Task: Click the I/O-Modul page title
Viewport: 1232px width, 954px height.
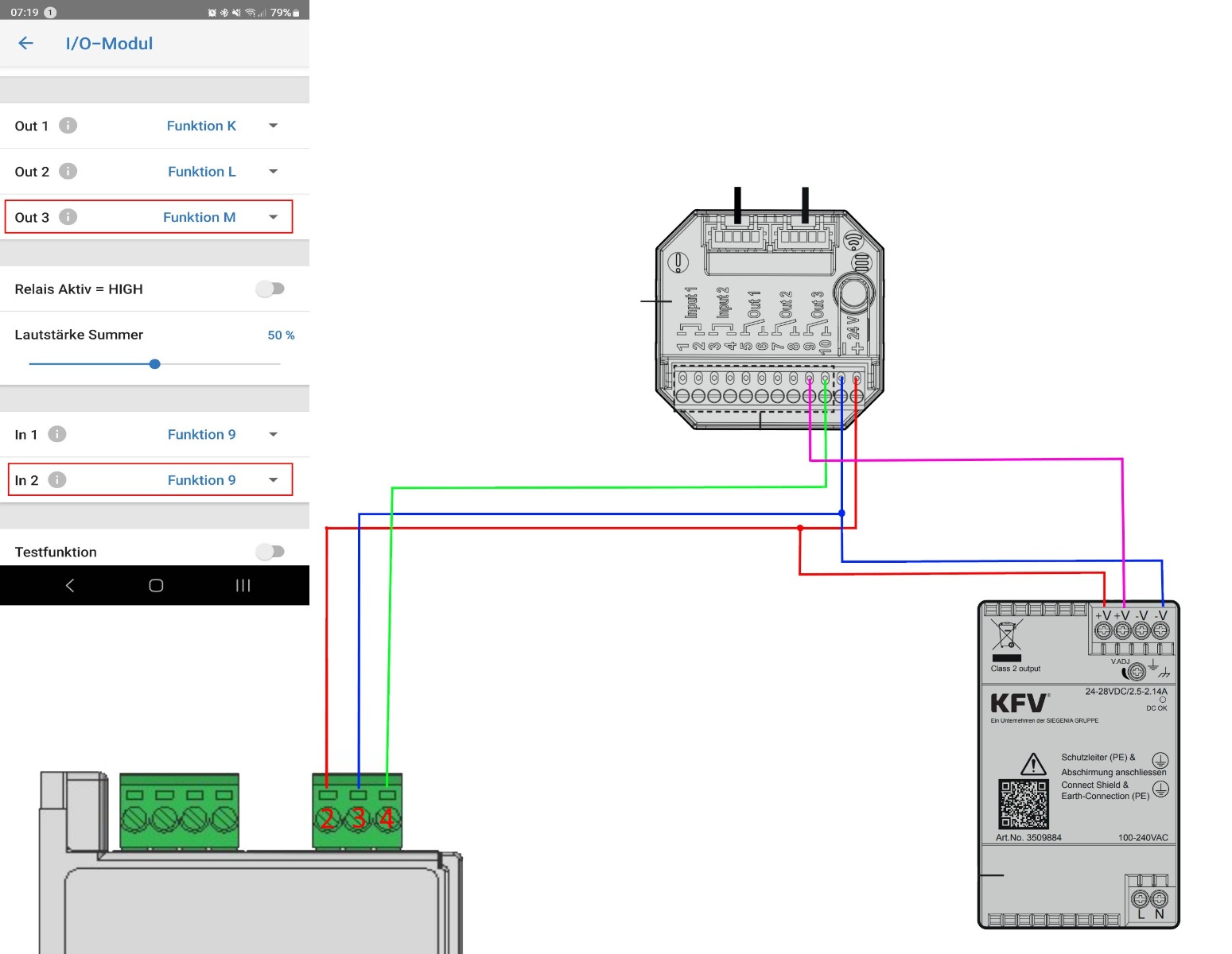Action: coord(109,44)
